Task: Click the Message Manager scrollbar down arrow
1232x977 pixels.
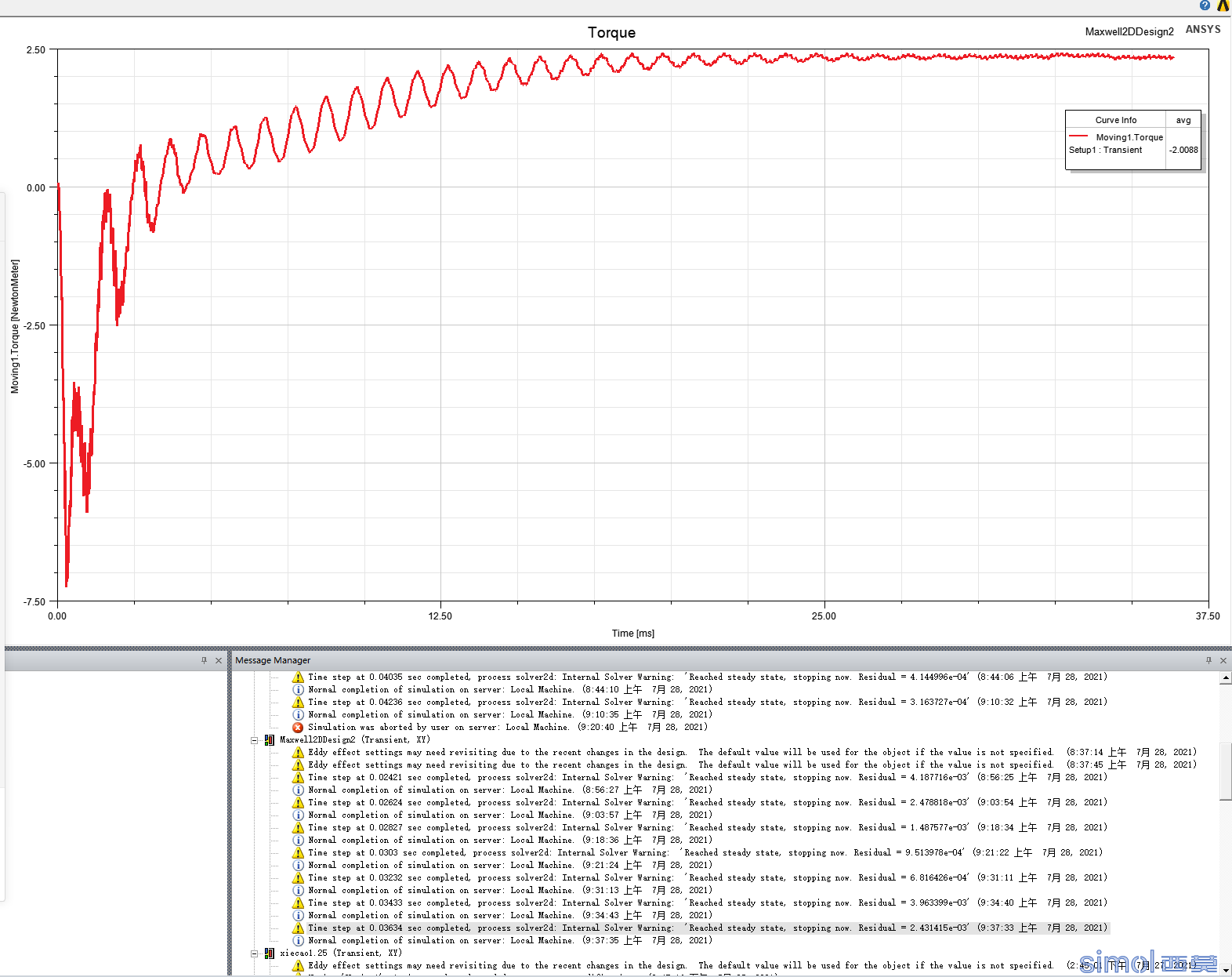Action: coord(1225,970)
